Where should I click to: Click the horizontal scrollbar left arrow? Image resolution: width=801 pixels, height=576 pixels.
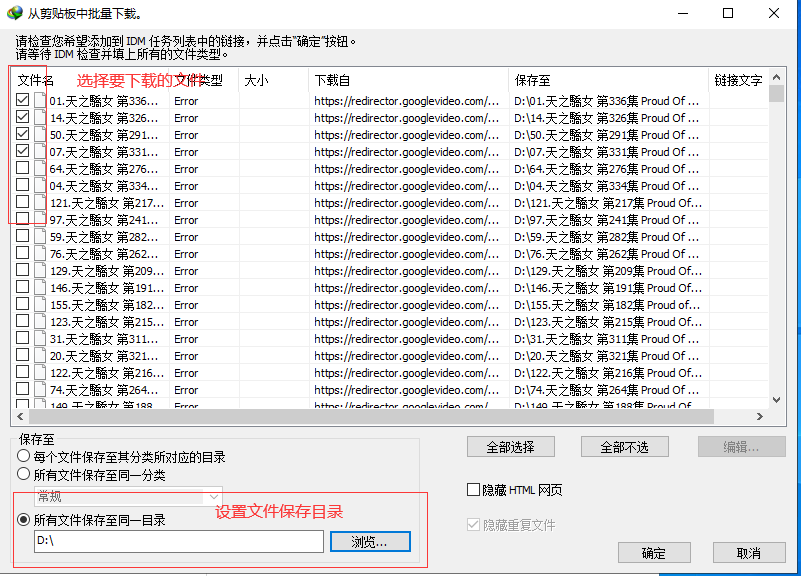[x=21, y=417]
